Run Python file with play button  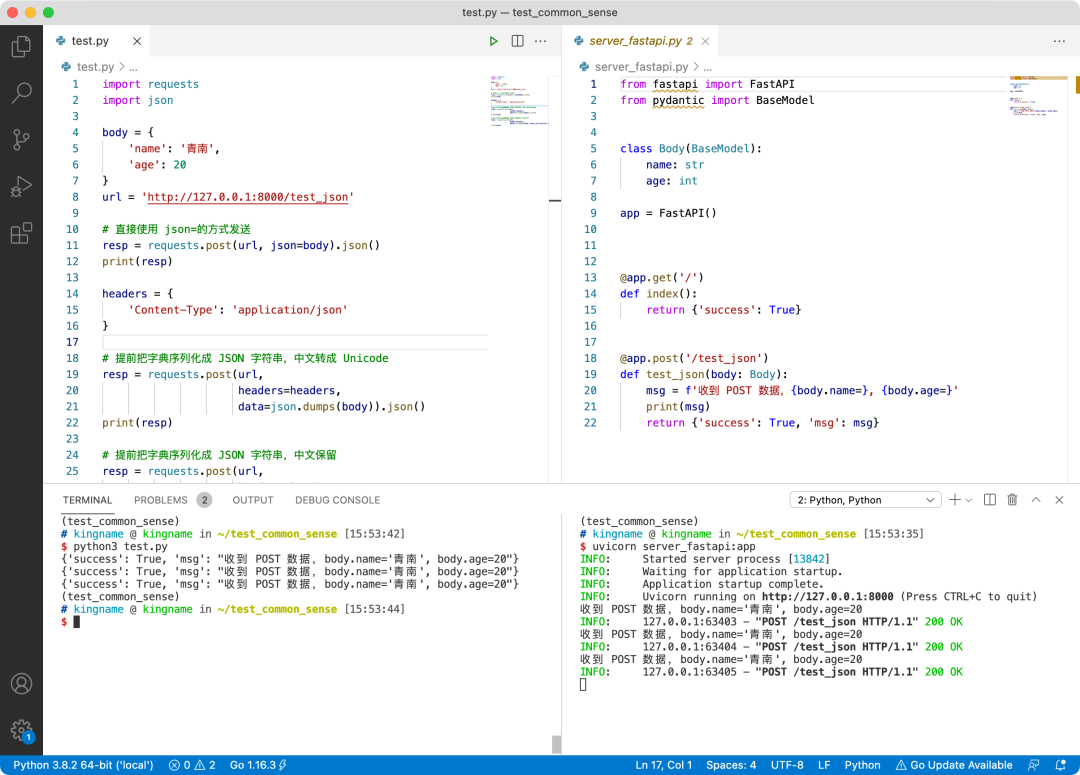[x=493, y=41]
